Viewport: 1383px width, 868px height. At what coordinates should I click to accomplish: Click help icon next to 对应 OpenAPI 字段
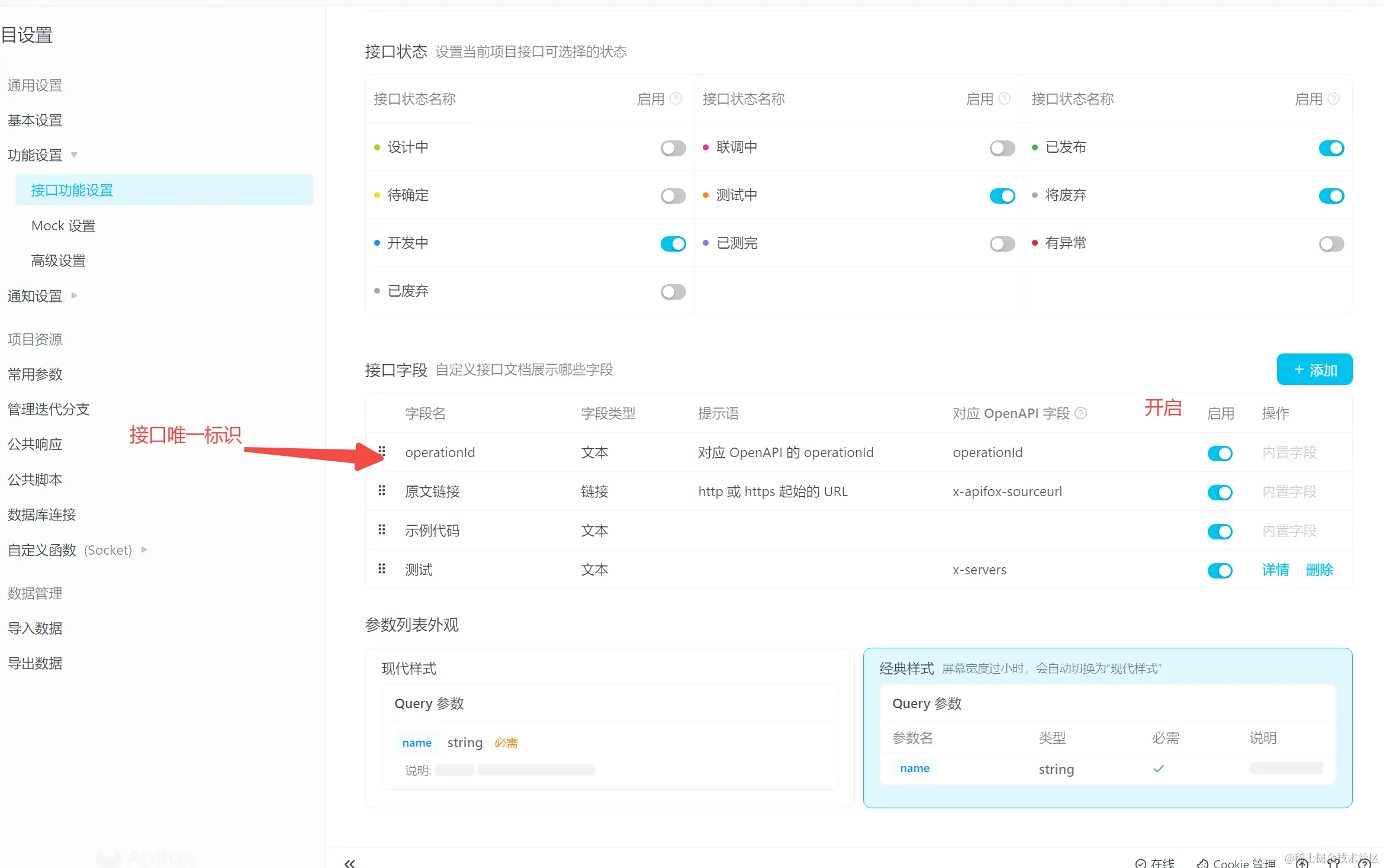coord(1080,413)
